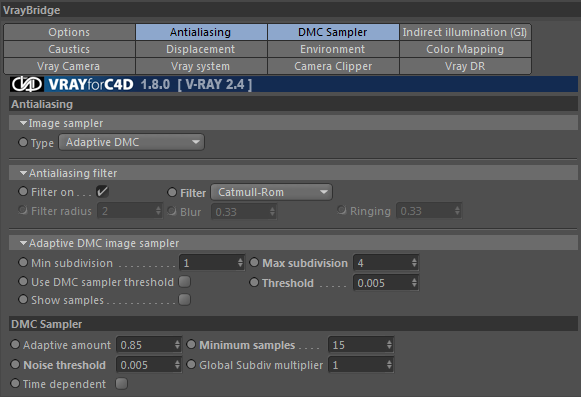
Task: Click animation dot beside Noise threshold
Action: 15,364
